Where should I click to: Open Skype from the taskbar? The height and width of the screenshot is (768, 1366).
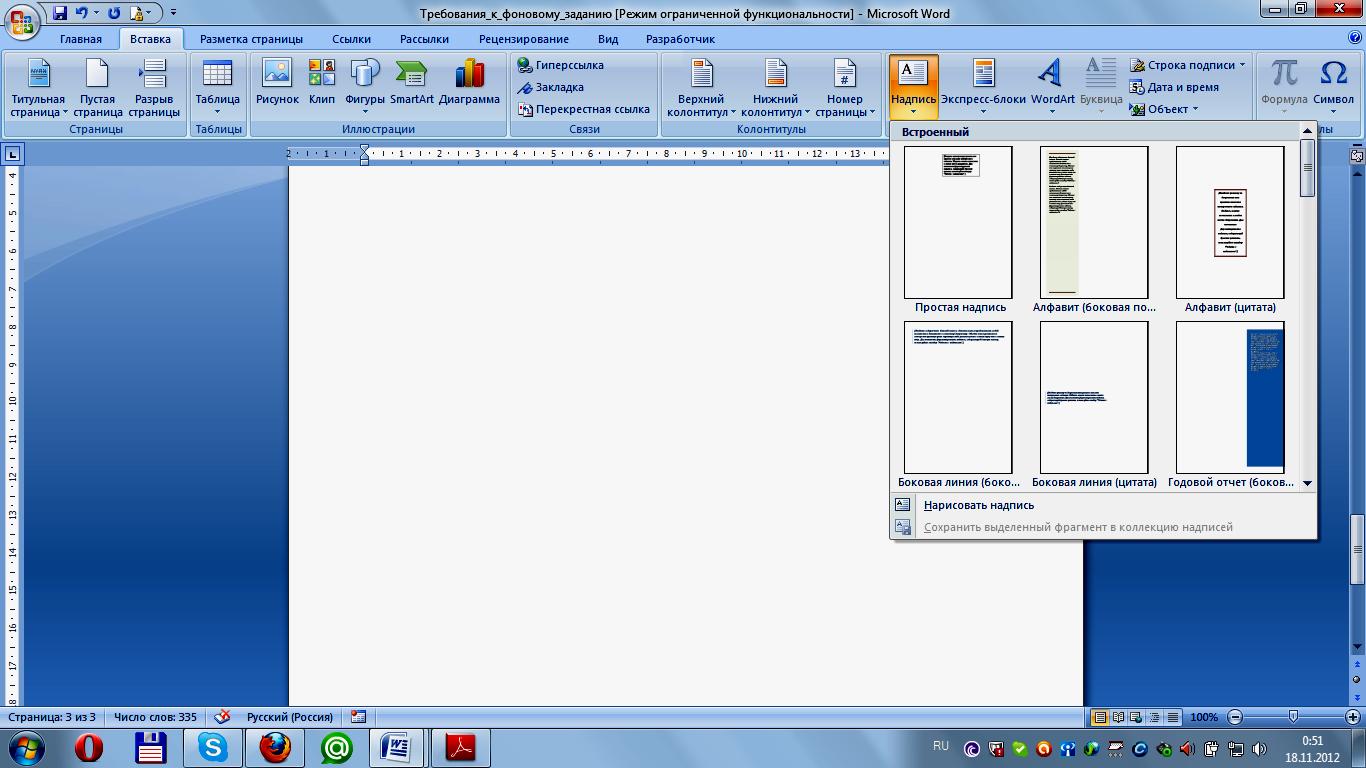click(213, 747)
